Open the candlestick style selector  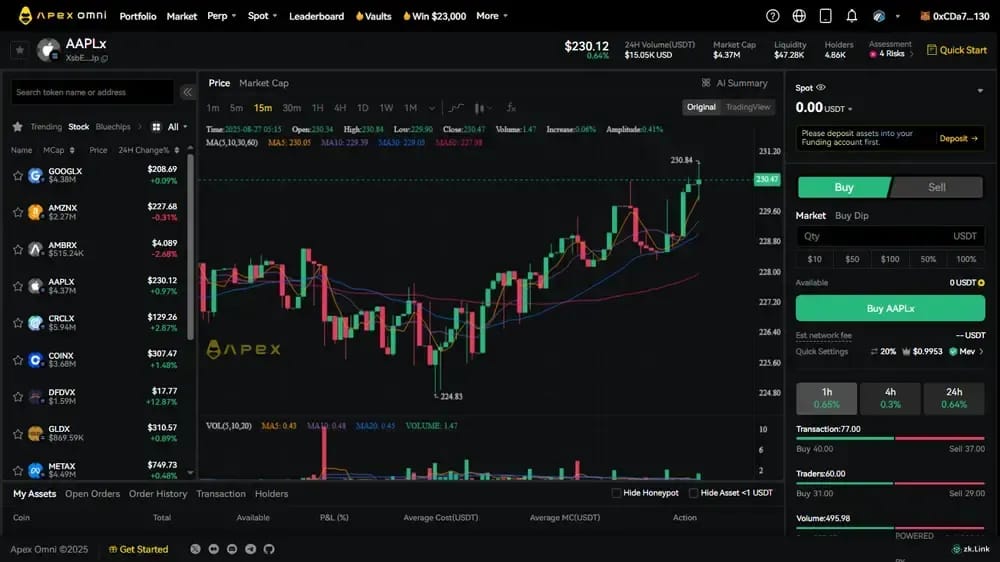pyautogui.click(x=483, y=108)
